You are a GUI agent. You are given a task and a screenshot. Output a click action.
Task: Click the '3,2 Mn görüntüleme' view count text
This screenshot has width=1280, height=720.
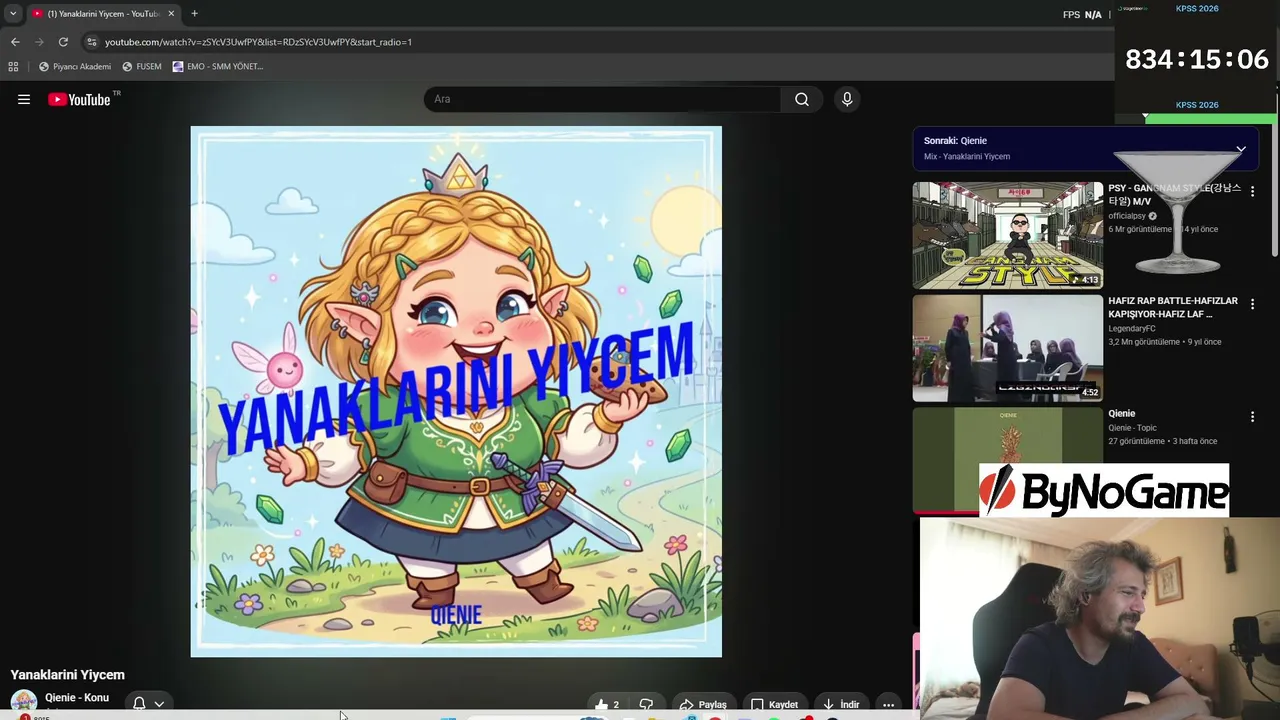click(x=1144, y=342)
